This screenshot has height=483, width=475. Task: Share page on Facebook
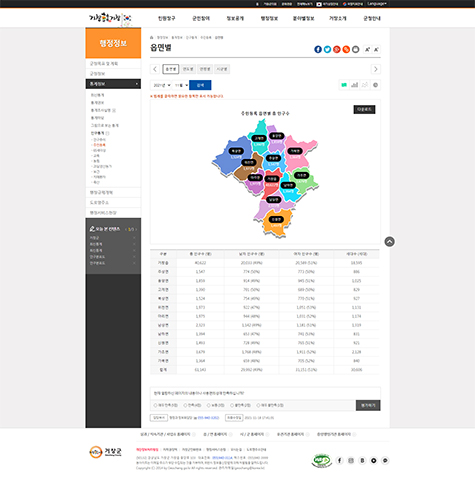(318, 49)
